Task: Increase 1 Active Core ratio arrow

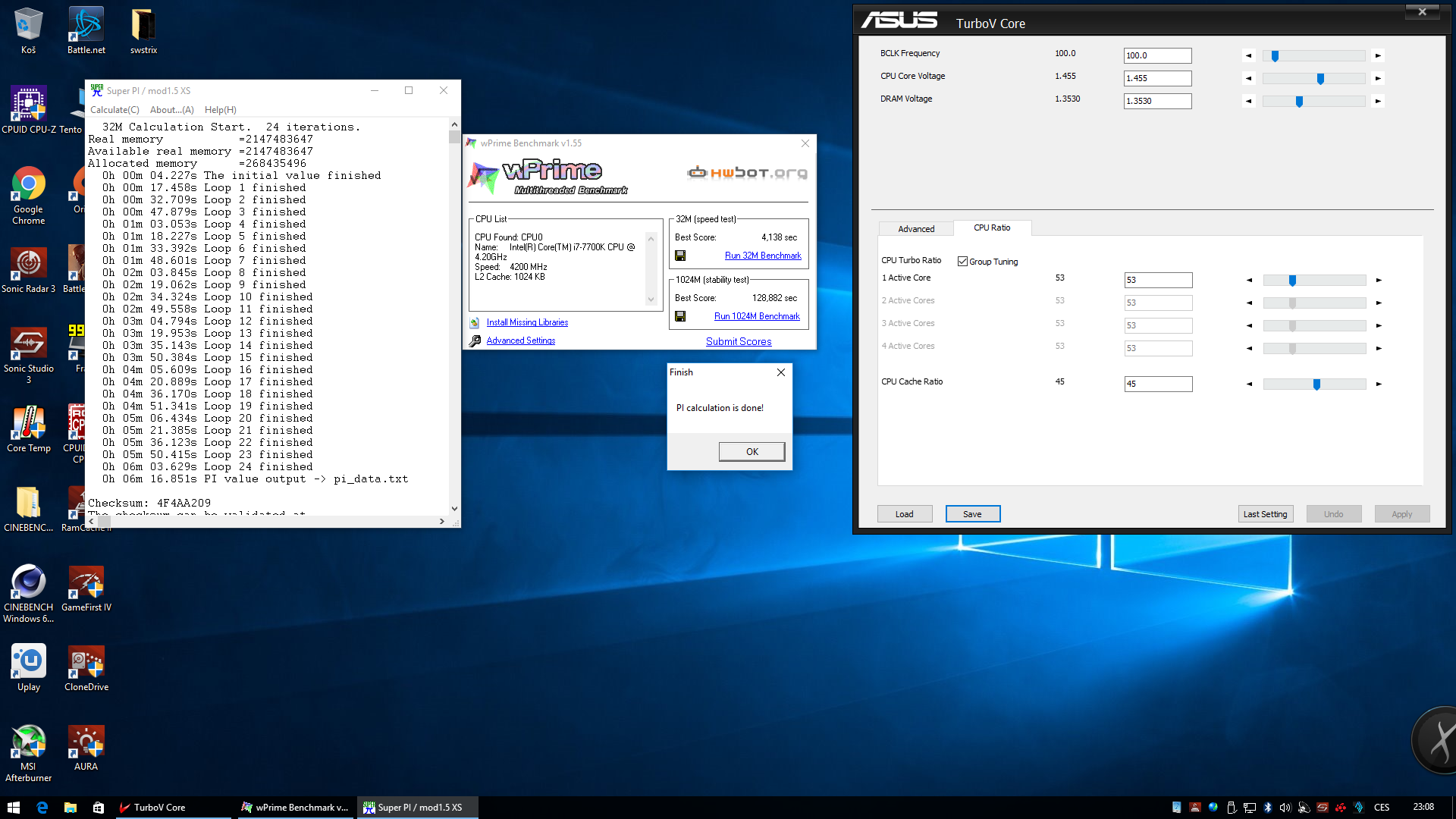Action: point(1379,281)
